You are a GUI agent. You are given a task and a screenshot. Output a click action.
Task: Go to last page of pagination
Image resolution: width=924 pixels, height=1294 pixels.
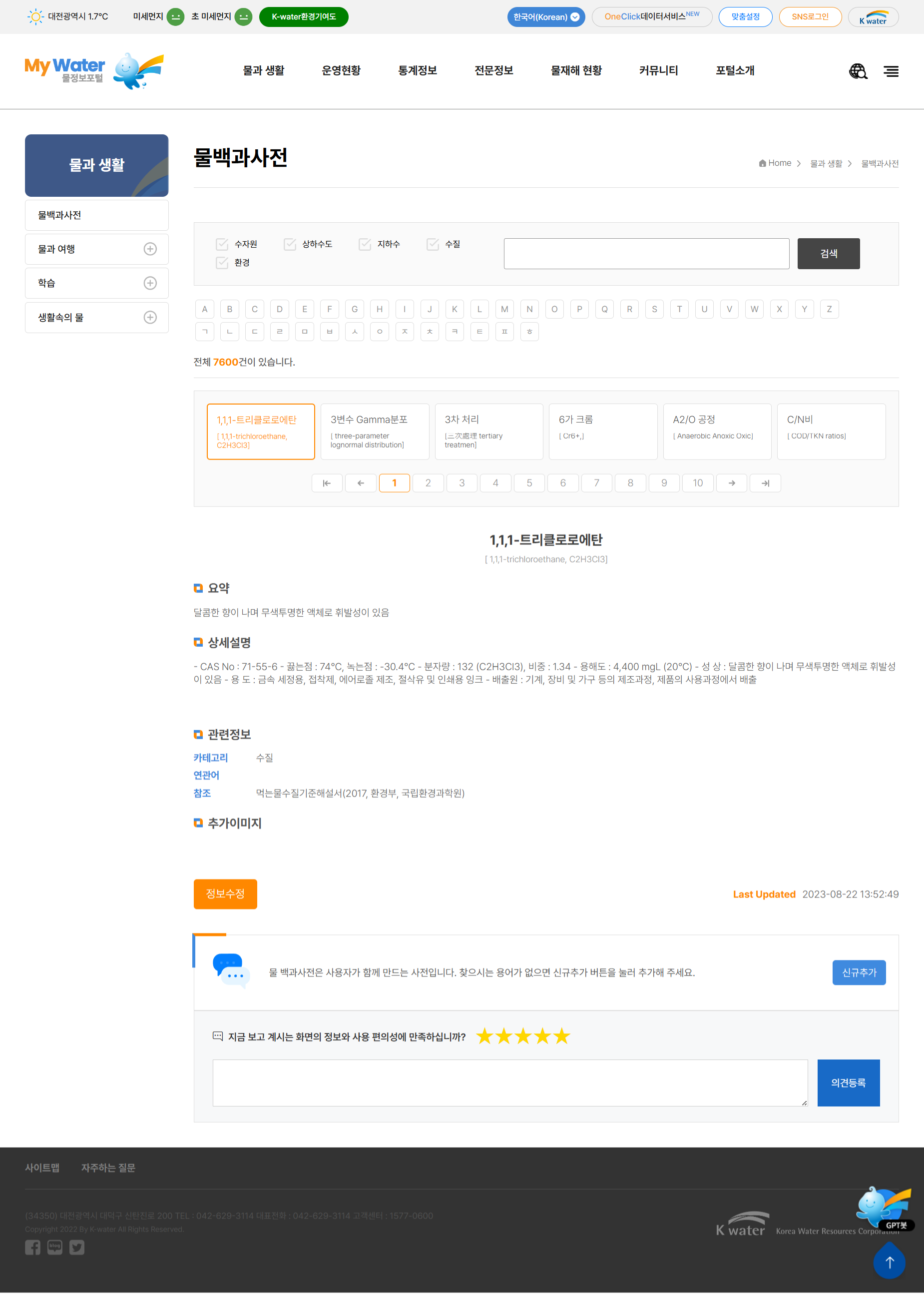pyautogui.click(x=765, y=483)
